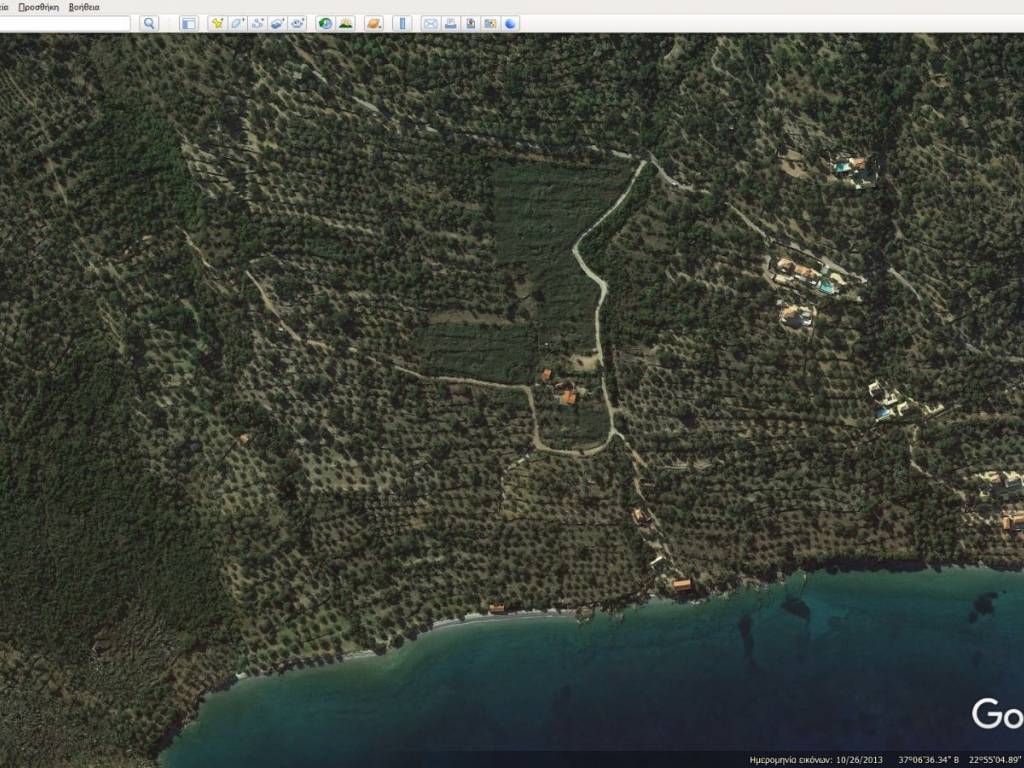Viewport: 1024px width, 768px height.
Task: Show historical imagery clock
Action: 325,23
